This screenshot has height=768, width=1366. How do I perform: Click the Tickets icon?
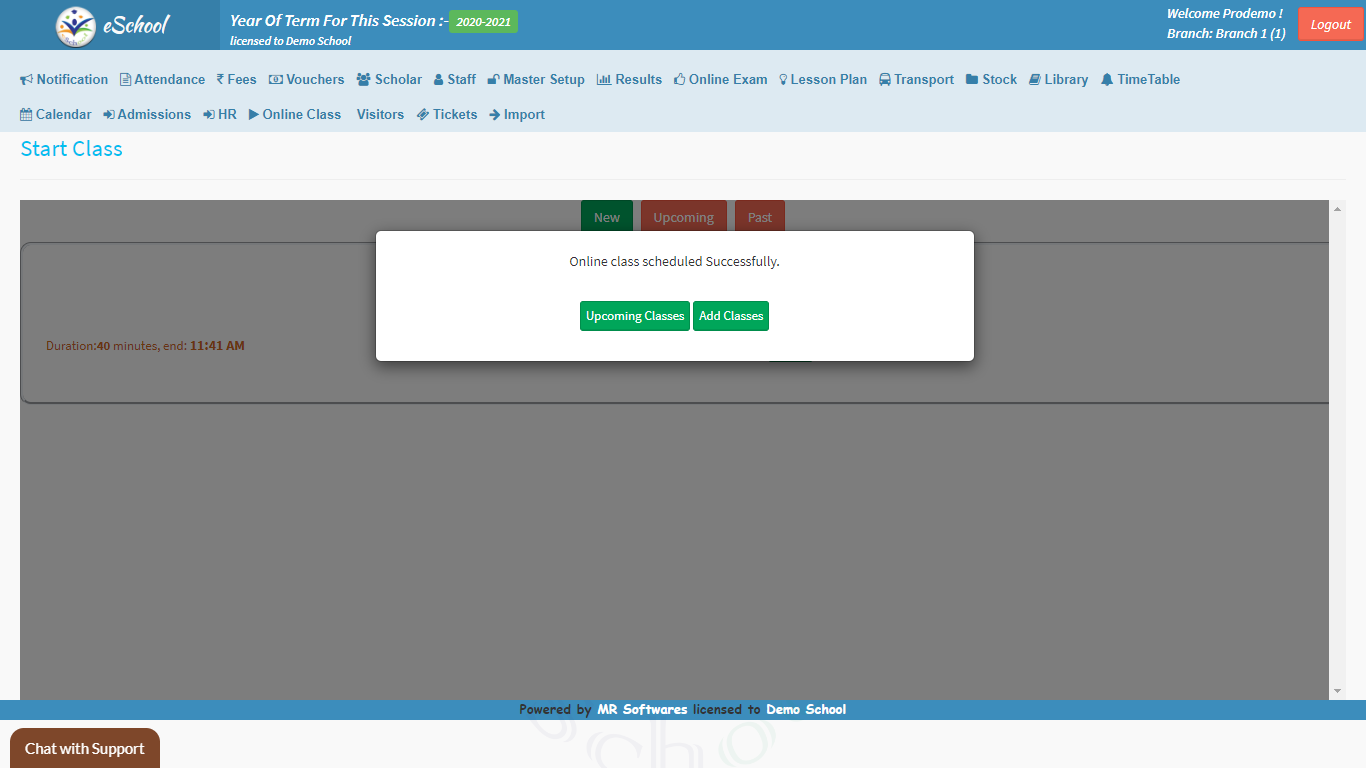pos(423,115)
